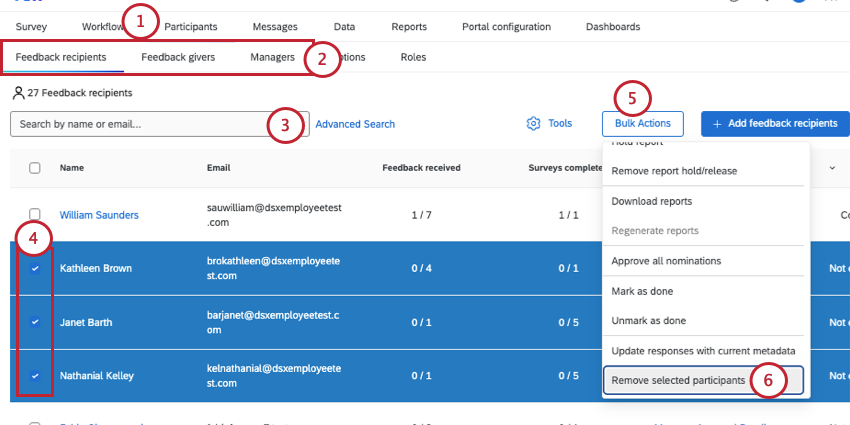Screen dimensions: 850x425
Task: Select the Roles sub-tab
Action: pyautogui.click(x=413, y=57)
